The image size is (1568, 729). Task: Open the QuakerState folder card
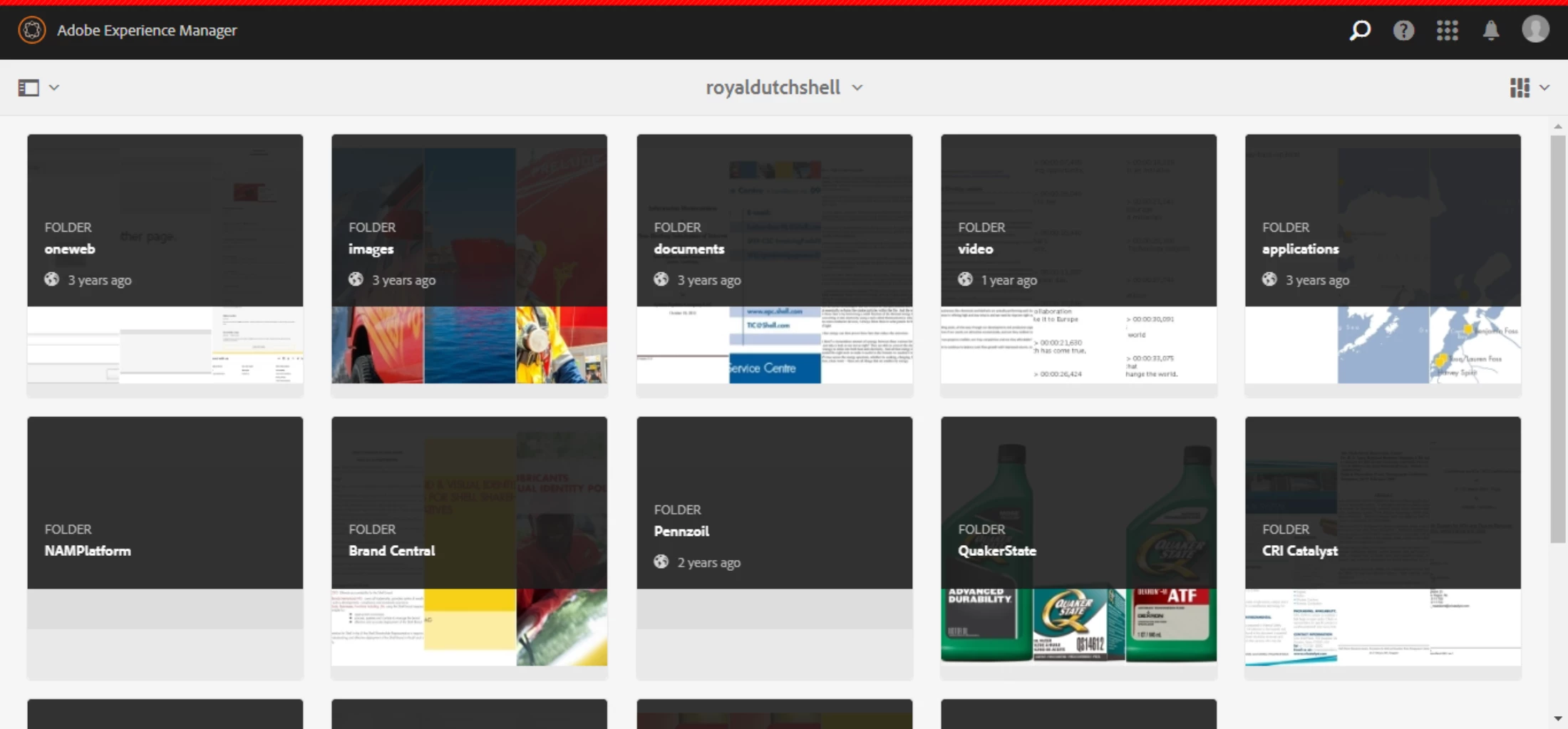pos(1079,547)
